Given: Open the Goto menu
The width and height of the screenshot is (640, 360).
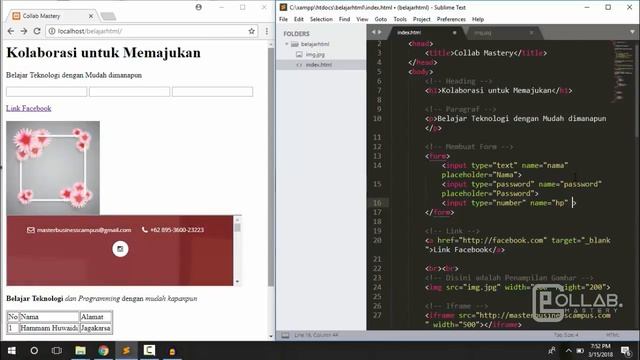Looking at the screenshot, I should (381, 19).
